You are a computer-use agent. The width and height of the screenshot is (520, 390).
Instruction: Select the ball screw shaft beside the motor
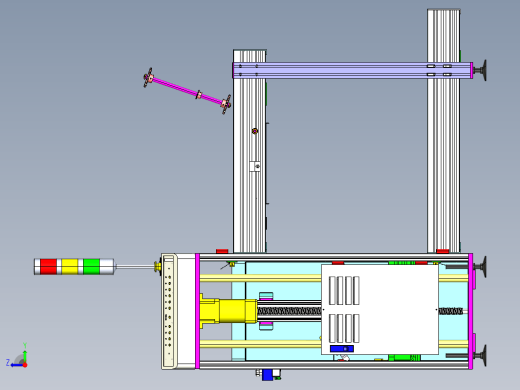coord(289,311)
